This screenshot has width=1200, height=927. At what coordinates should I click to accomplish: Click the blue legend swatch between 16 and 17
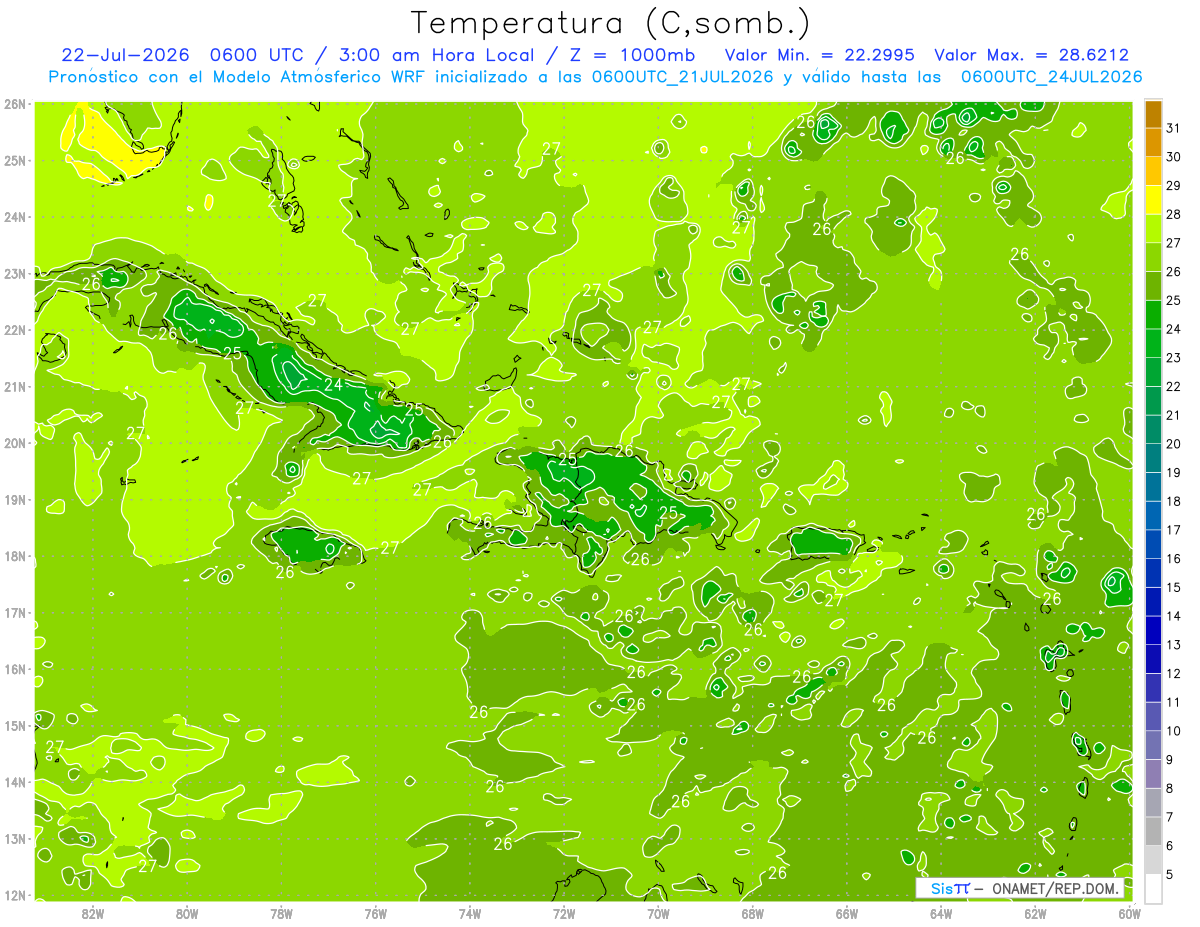coord(1153,544)
